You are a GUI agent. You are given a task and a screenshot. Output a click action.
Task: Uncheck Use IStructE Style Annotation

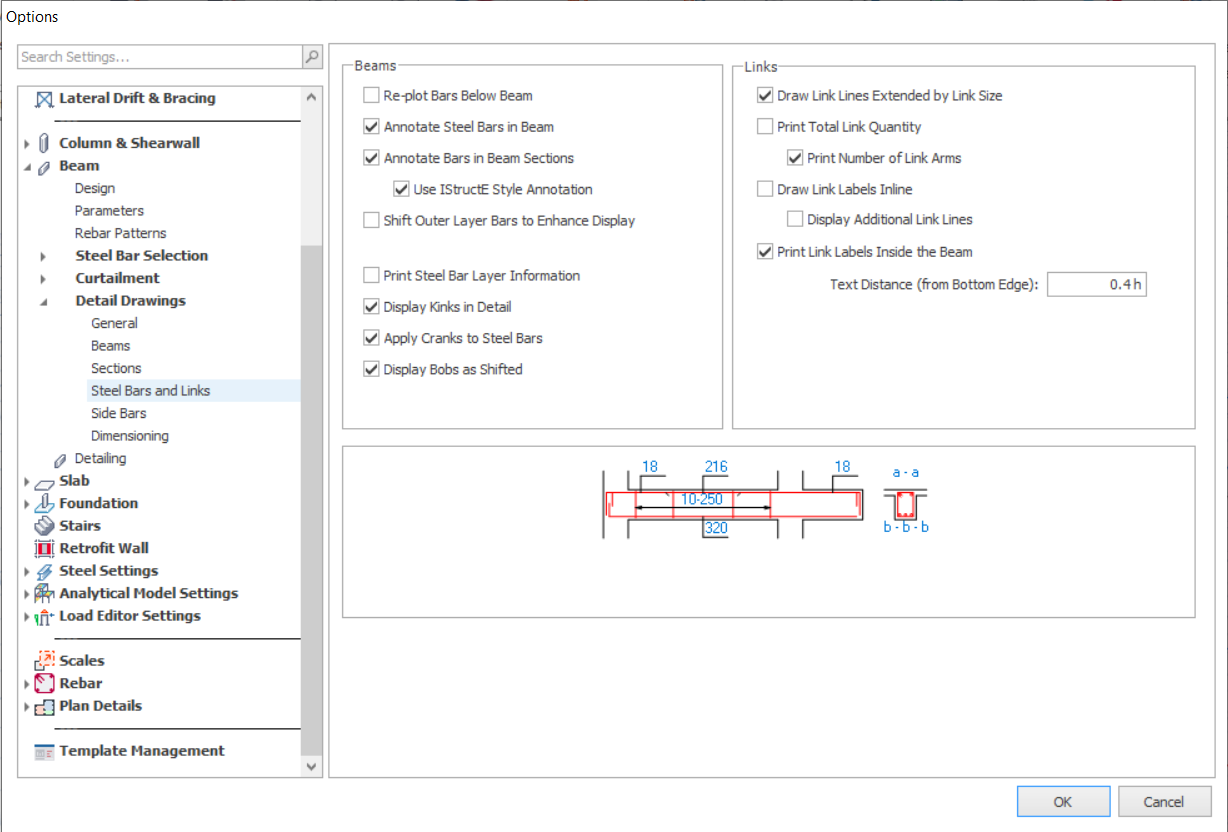point(402,189)
